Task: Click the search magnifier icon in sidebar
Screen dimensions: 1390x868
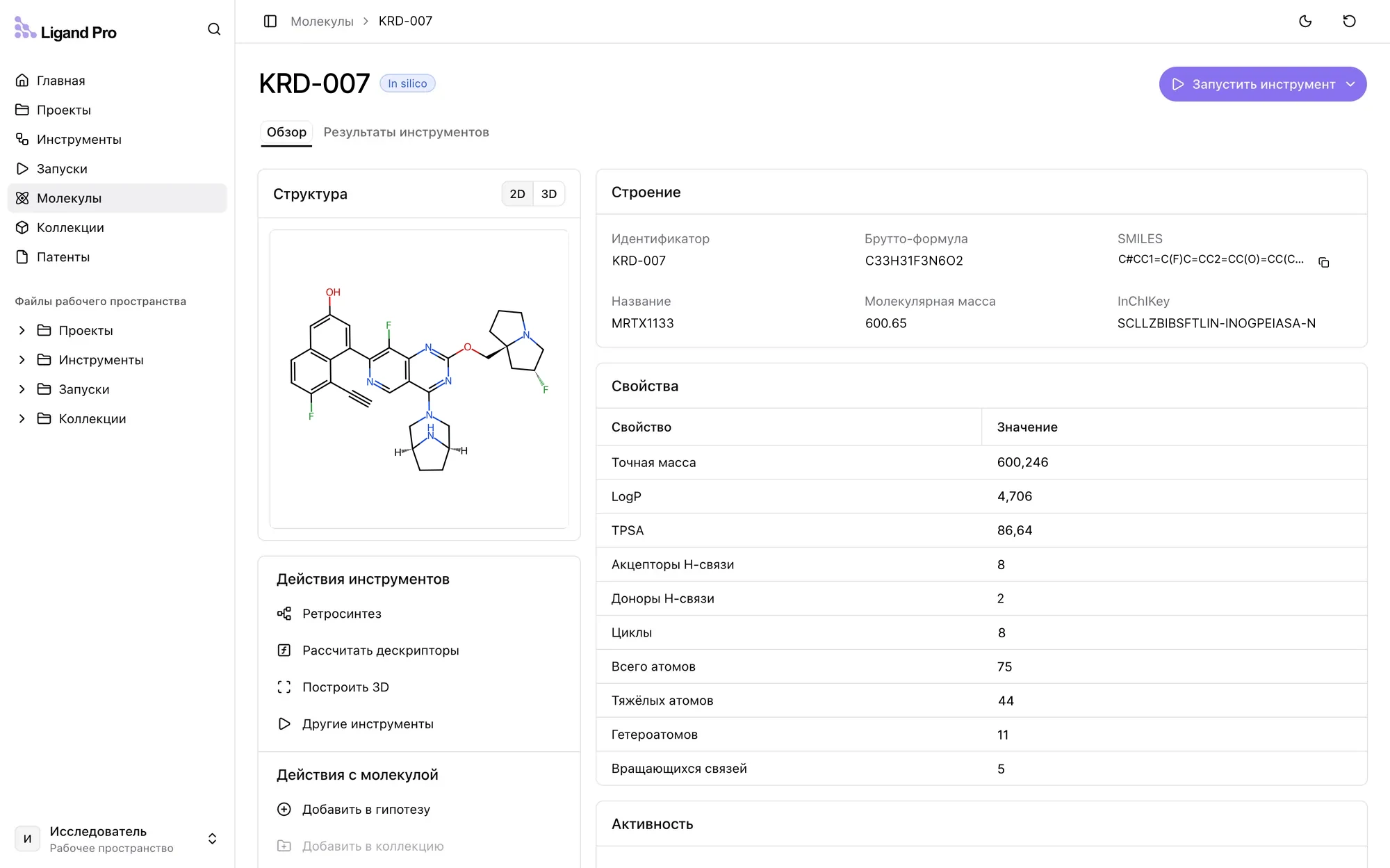Action: tap(214, 29)
